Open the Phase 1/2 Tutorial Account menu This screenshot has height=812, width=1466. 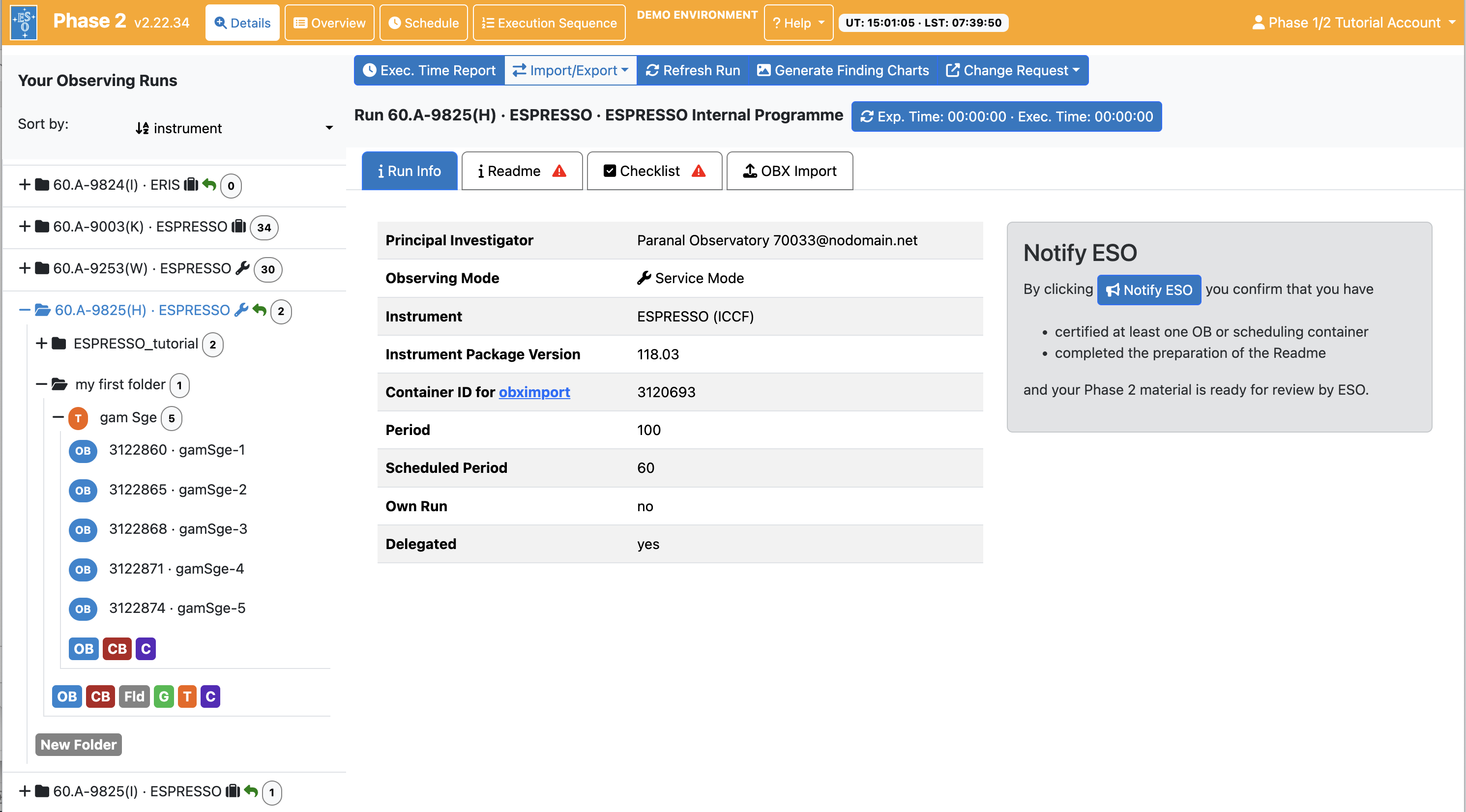pos(1353,23)
